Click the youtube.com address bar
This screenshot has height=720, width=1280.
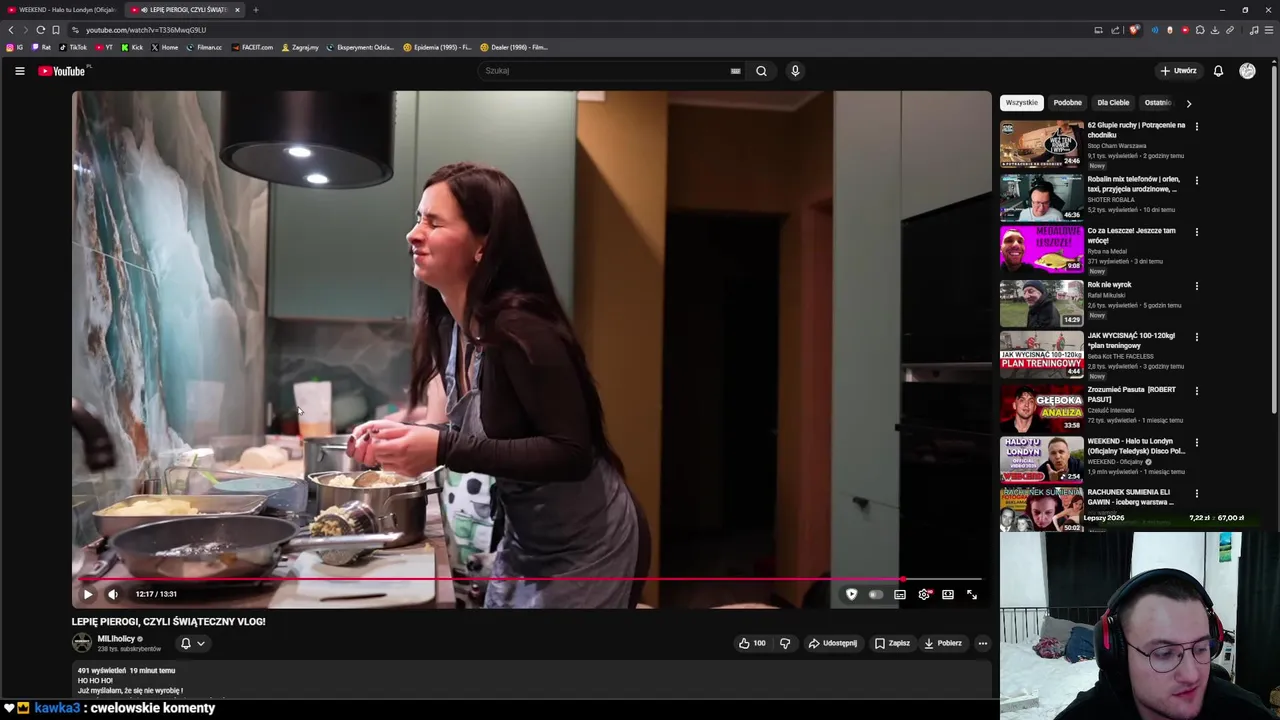pyautogui.click(x=580, y=30)
